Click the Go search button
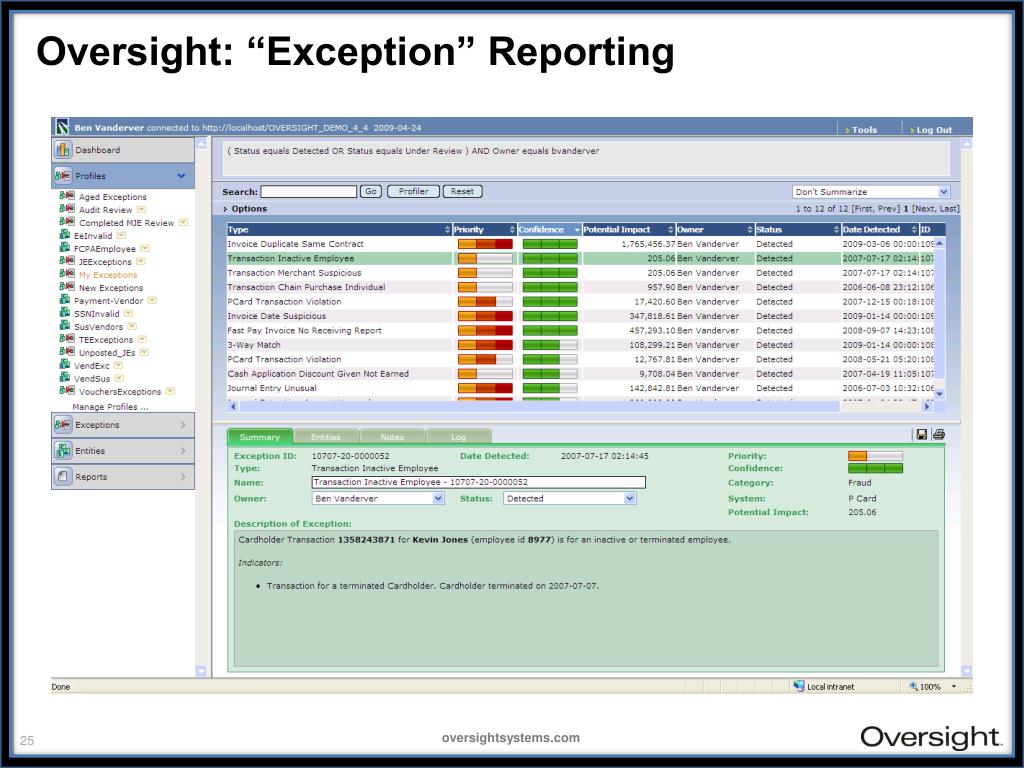Screen dimensions: 1024x768 (370, 191)
